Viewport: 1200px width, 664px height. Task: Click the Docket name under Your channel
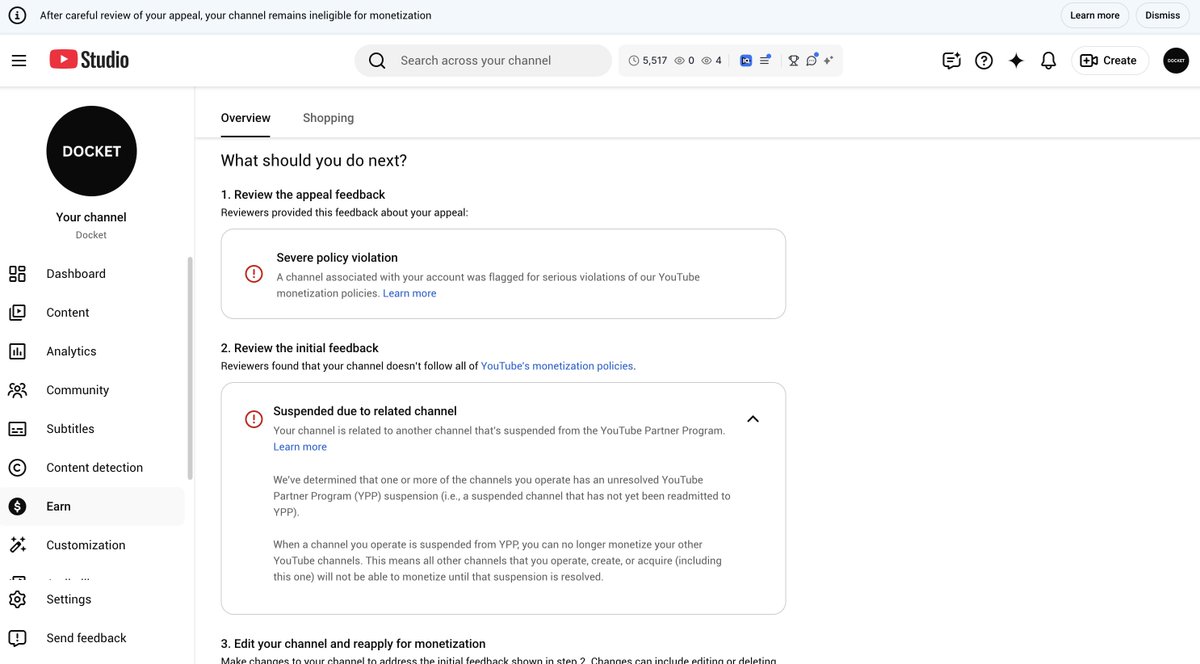tap(91, 235)
